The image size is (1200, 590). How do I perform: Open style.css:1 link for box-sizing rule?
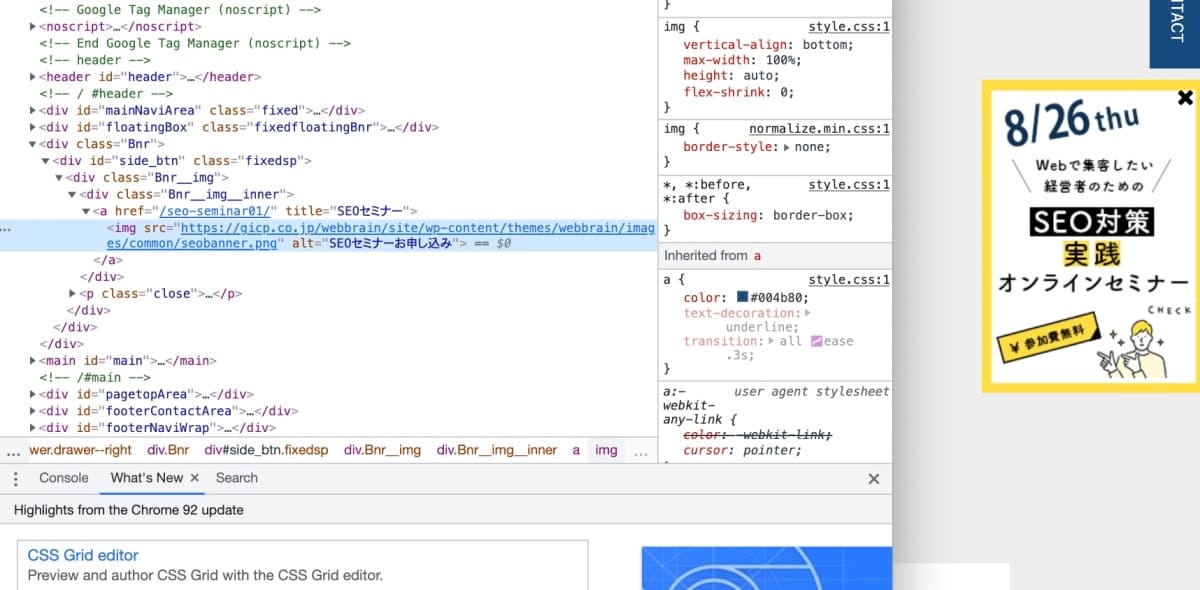(x=849, y=185)
